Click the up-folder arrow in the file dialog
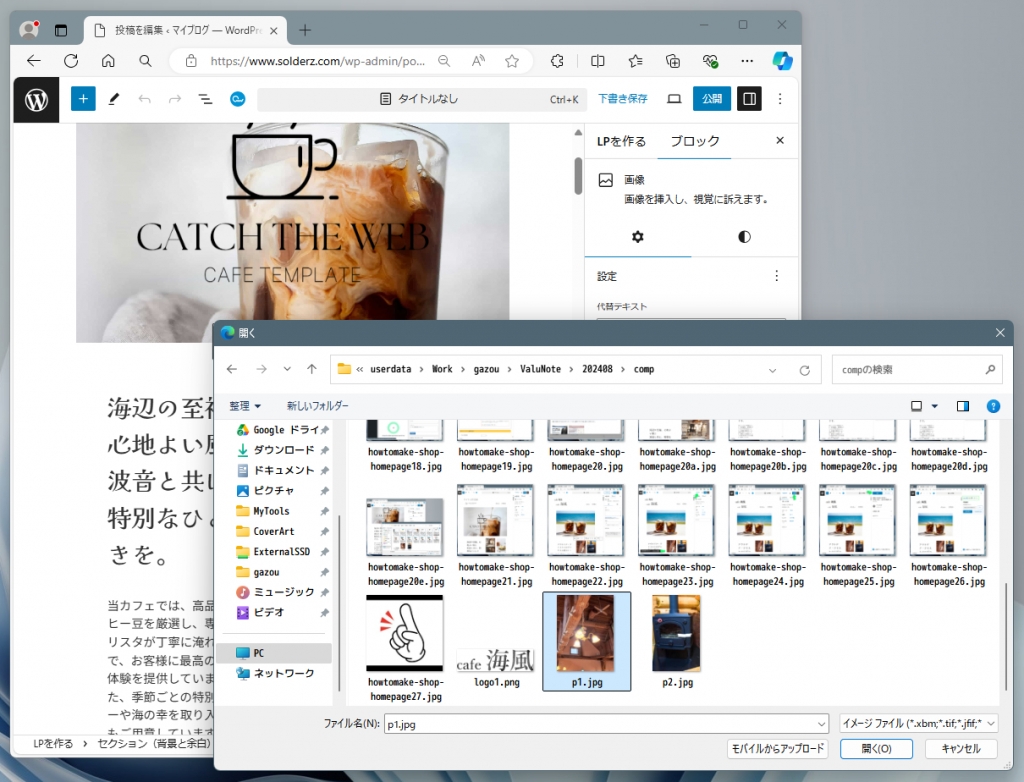The width and height of the screenshot is (1024, 782). pos(312,369)
